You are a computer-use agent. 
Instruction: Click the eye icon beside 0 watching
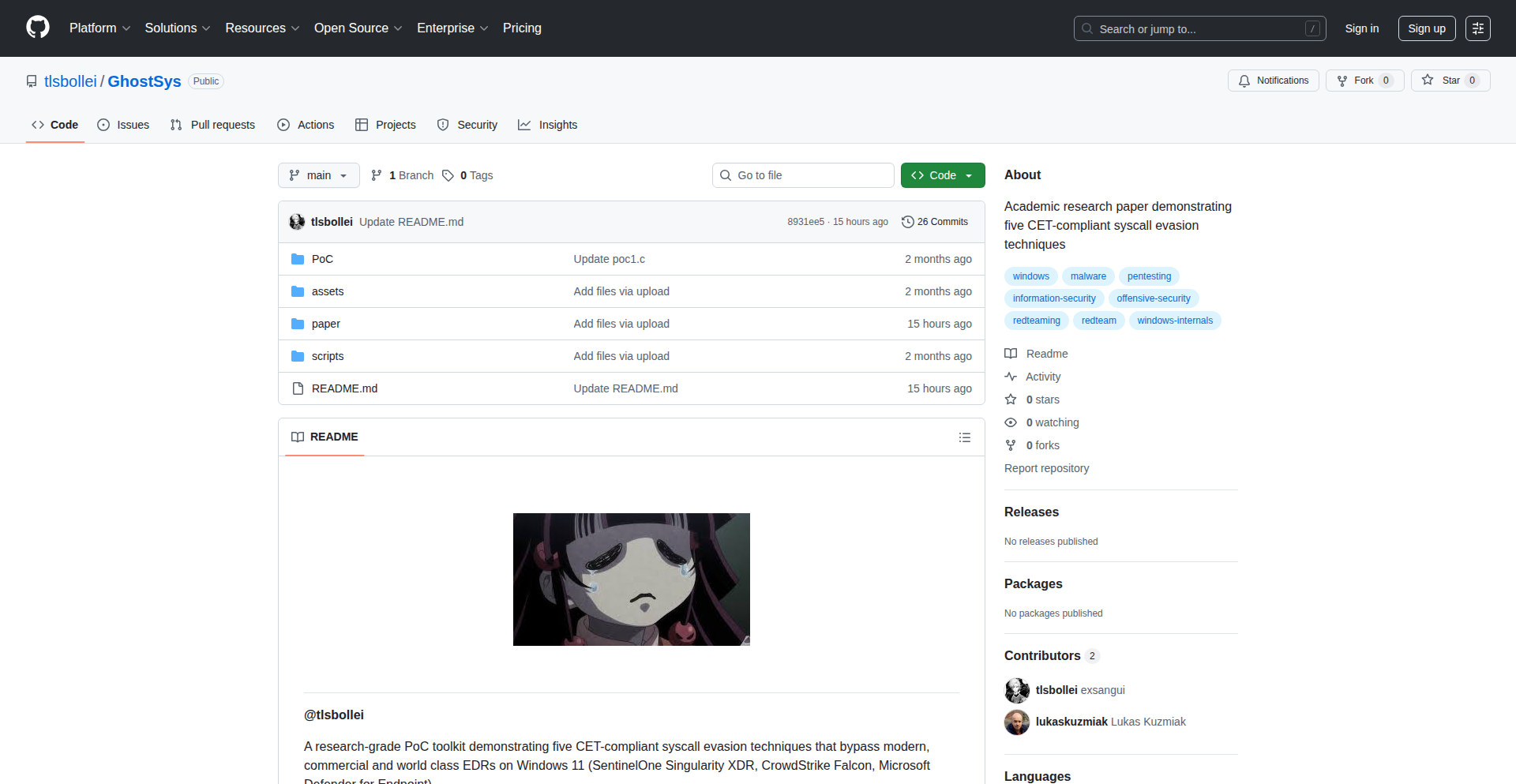tap(1011, 422)
